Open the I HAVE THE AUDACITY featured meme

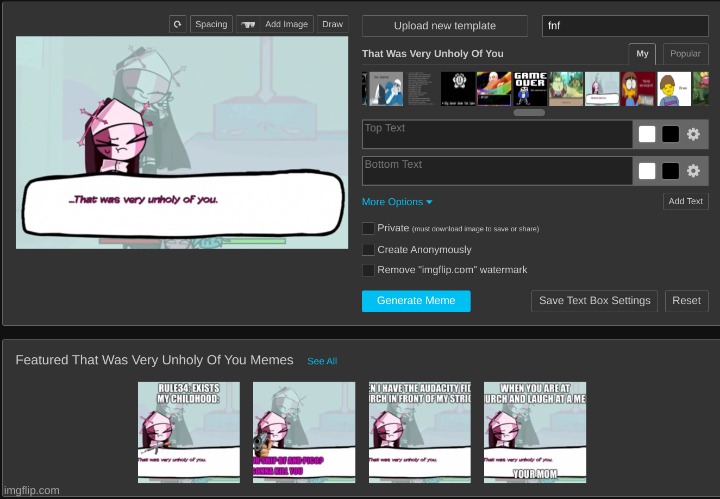tap(420, 432)
